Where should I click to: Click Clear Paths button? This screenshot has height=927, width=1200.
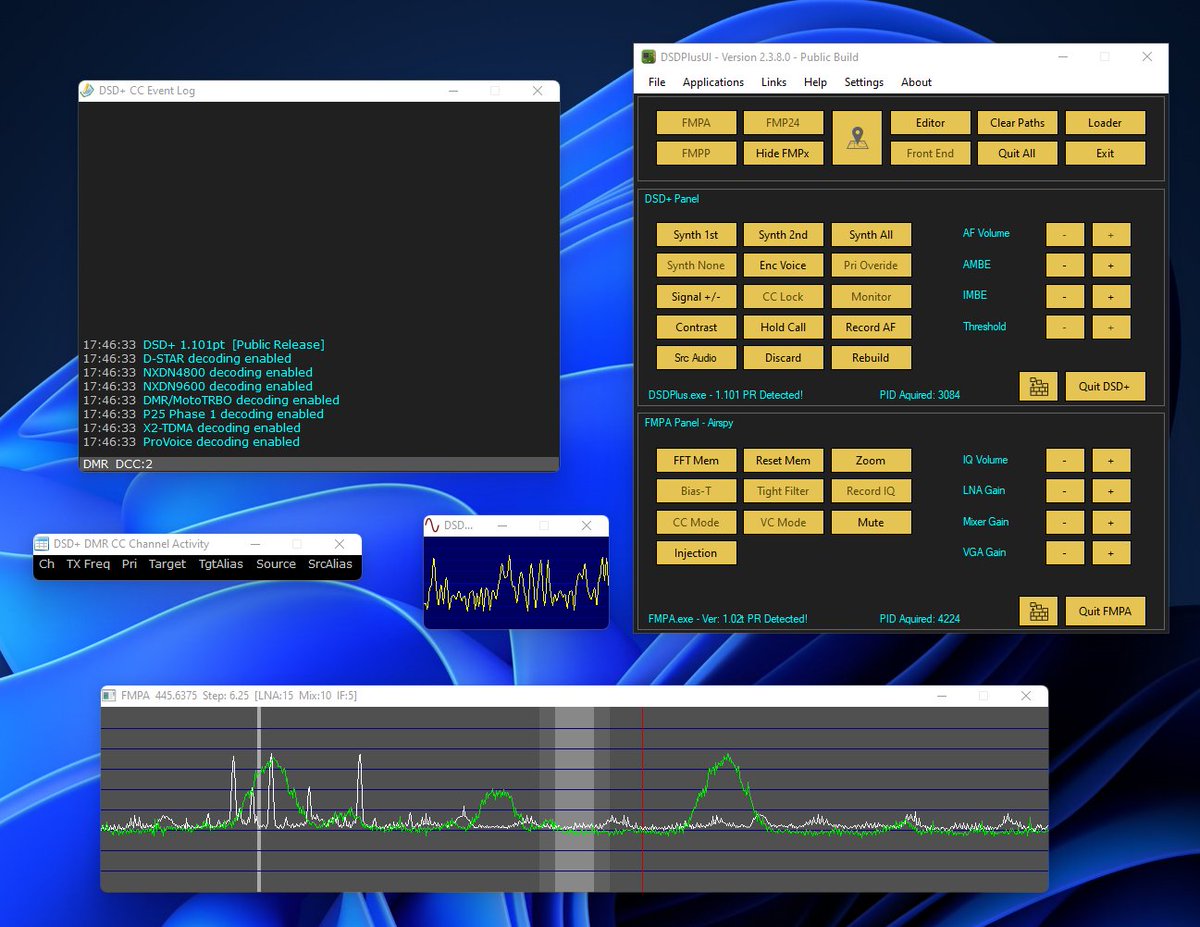pos(1017,123)
